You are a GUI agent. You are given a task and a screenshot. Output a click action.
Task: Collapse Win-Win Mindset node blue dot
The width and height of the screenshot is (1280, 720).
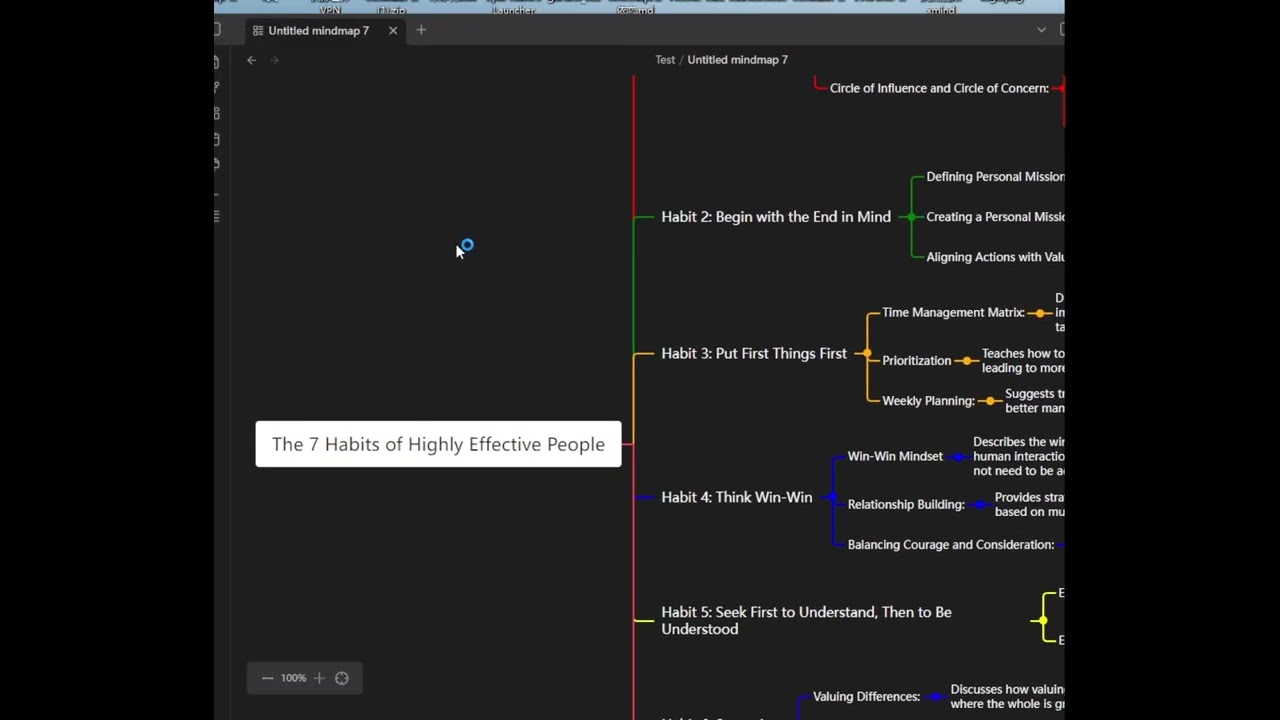pyautogui.click(x=959, y=457)
